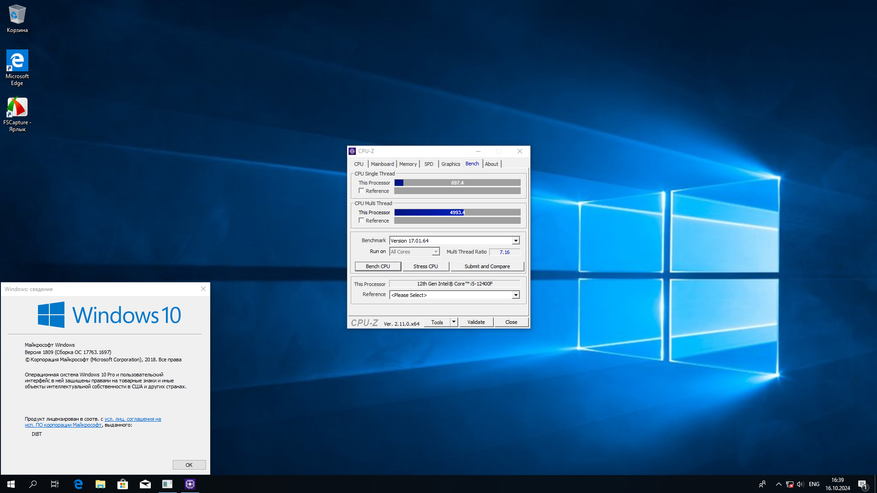The width and height of the screenshot is (877, 493).
Task: Open the Mail app from taskbar
Action: tap(145, 484)
